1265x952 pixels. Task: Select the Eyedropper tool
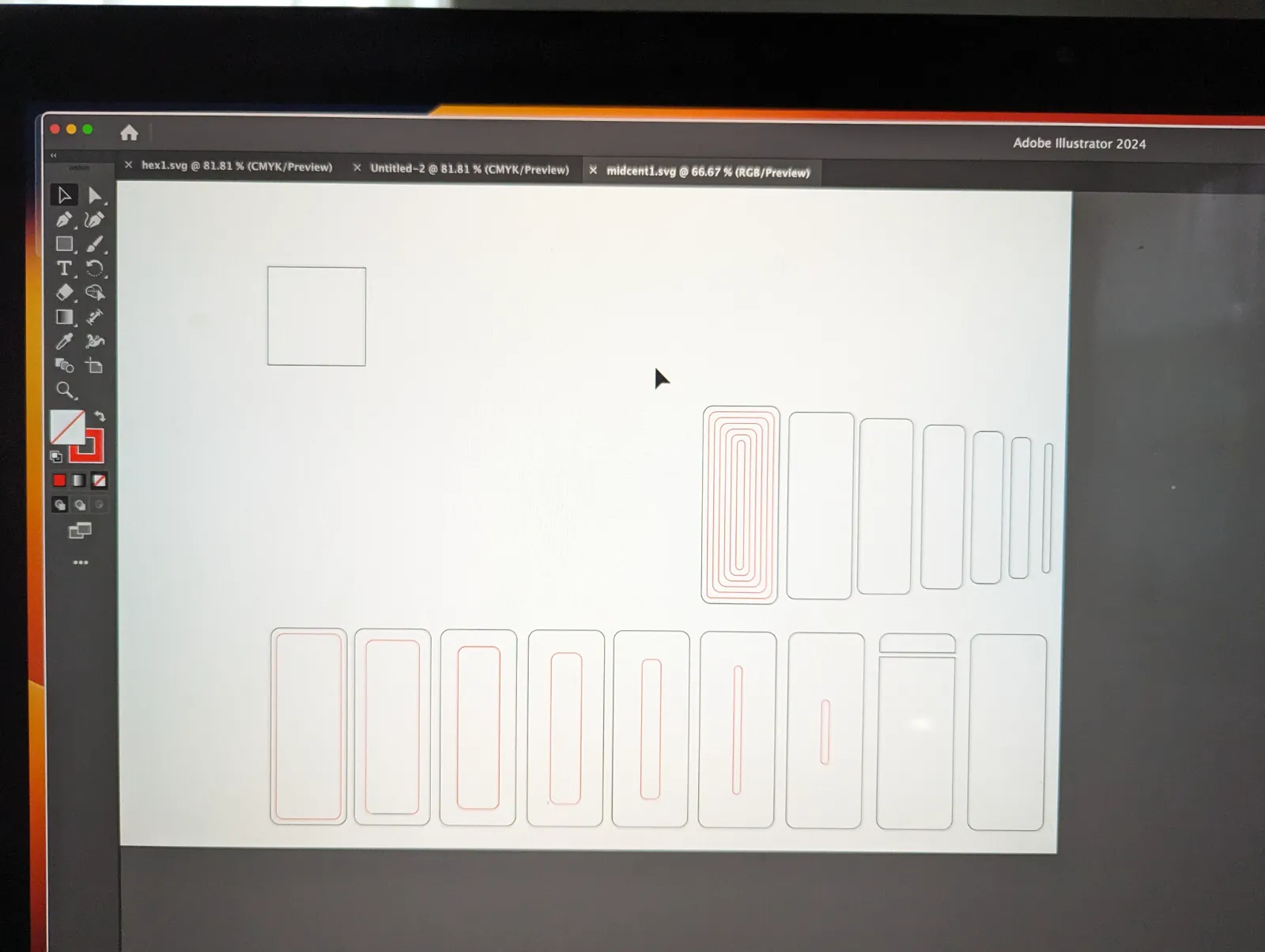click(64, 342)
